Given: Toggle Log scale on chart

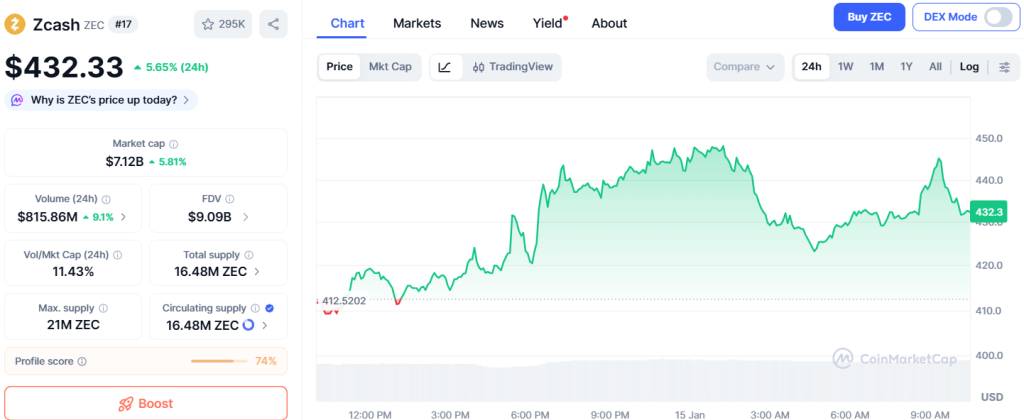Looking at the screenshot, I should (969, 67).
